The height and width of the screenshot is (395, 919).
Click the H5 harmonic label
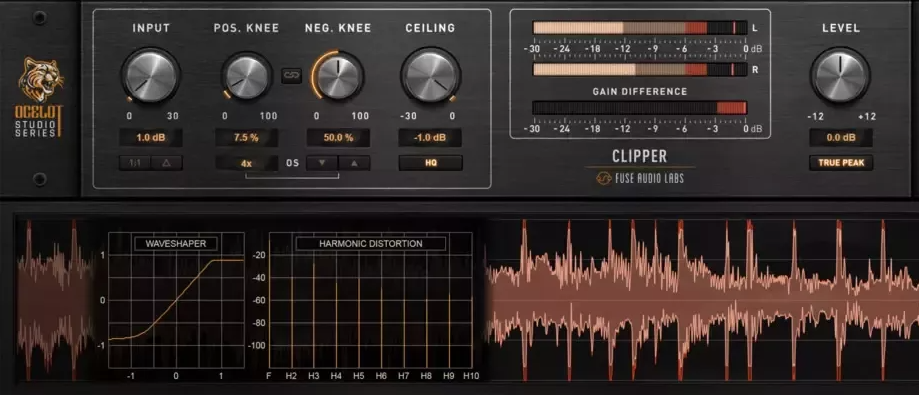point(359,376)
